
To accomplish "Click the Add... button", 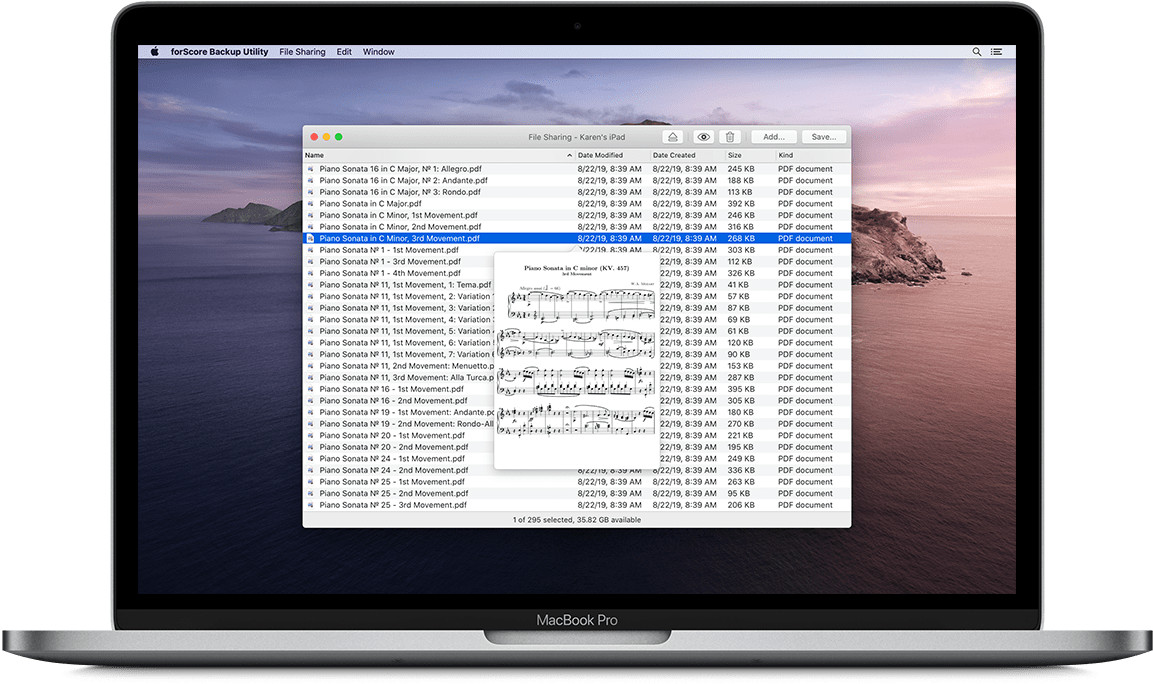I will (774, 137).
